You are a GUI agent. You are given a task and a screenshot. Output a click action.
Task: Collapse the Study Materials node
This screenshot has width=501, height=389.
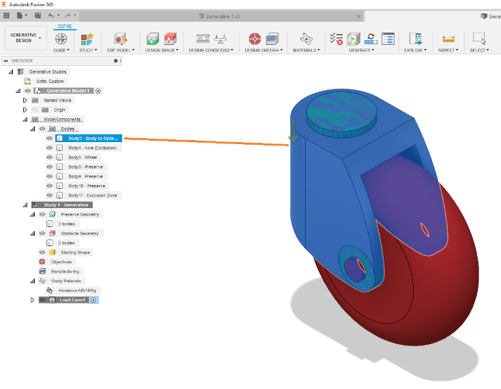click(33, 281)
